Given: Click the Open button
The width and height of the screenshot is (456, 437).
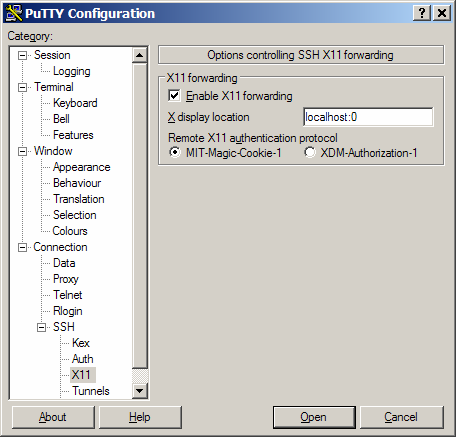Looking at the screenshot, I should pos(314,417).
